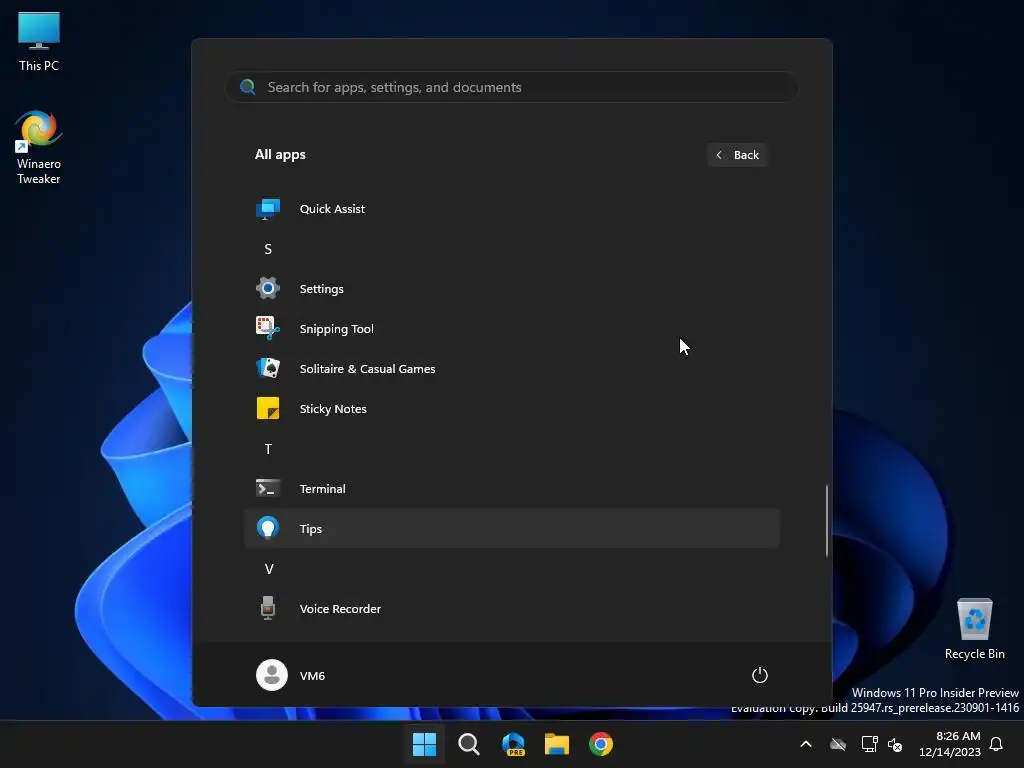Click the Solitaire & Casual Games label
1024x768 pixels.
pos(368,369)
